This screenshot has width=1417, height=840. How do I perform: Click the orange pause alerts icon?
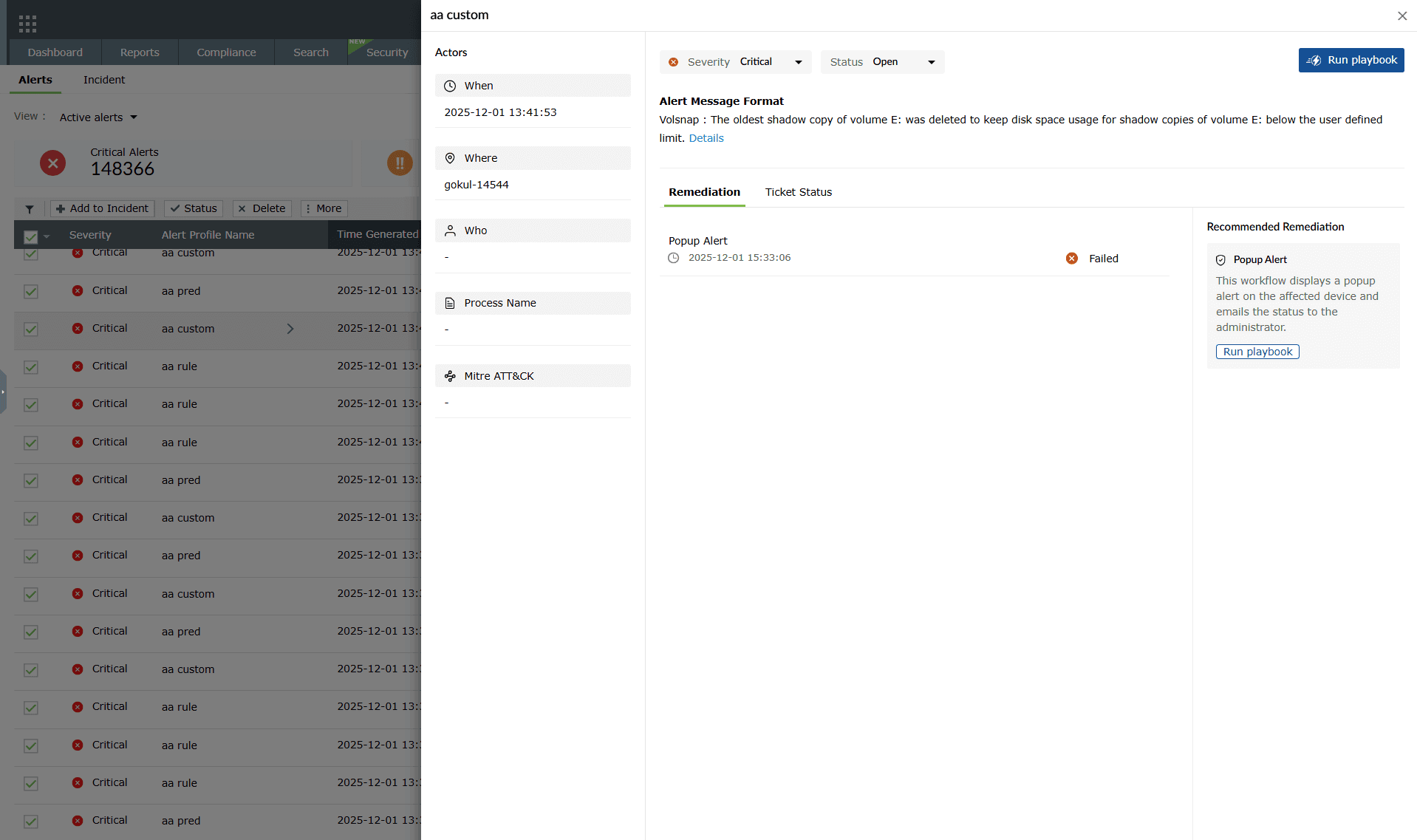pyautogui.click(x=400, y=163)
